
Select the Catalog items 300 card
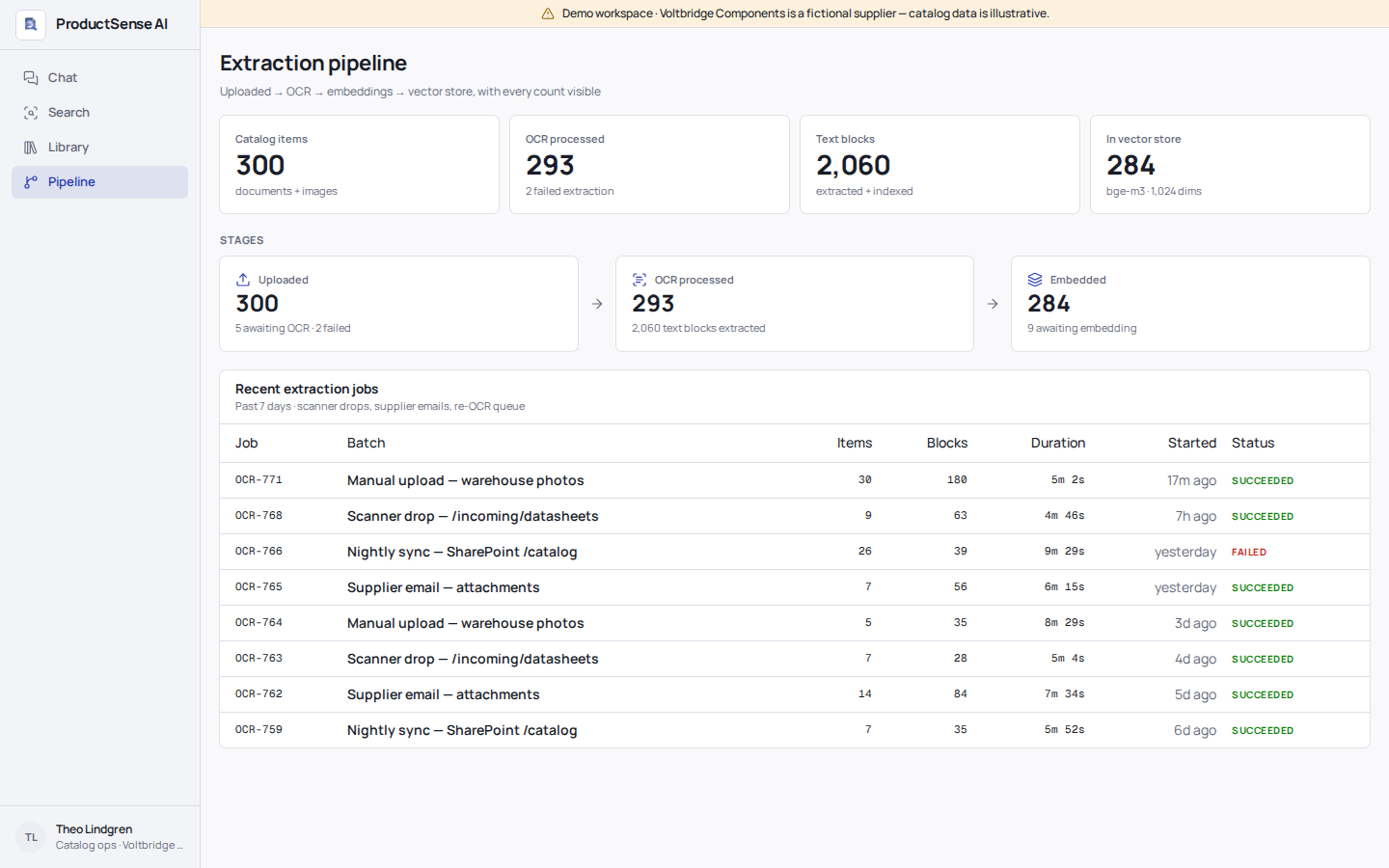tap(359, 165)
